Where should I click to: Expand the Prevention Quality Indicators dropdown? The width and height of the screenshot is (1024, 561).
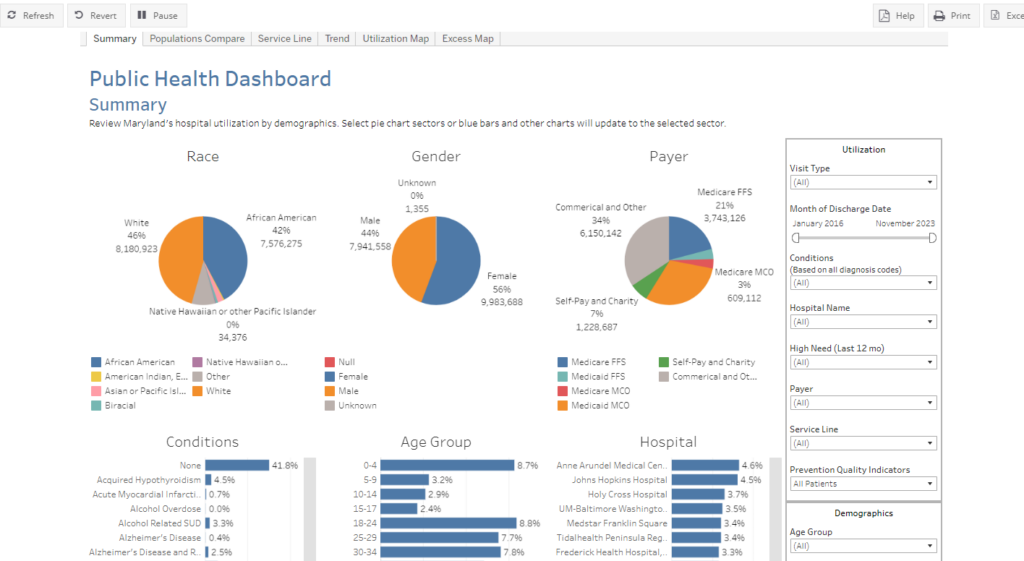coord(863,484)
